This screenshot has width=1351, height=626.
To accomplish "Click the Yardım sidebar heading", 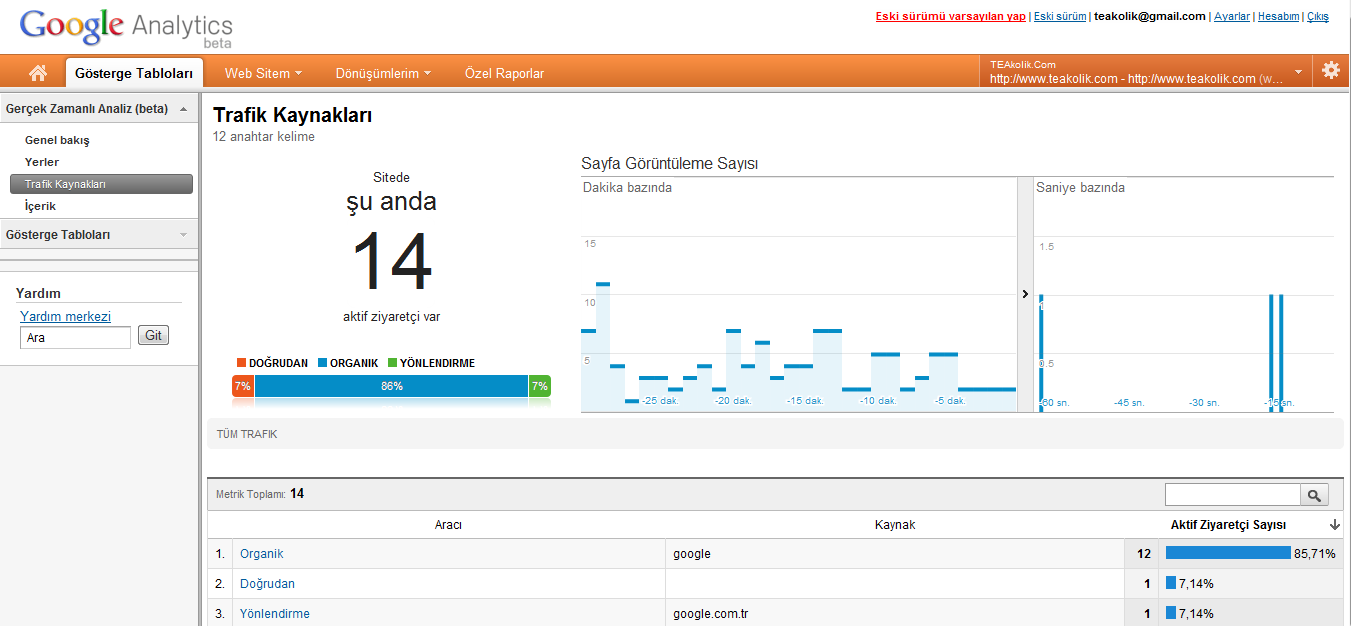I will coord(39,294).
